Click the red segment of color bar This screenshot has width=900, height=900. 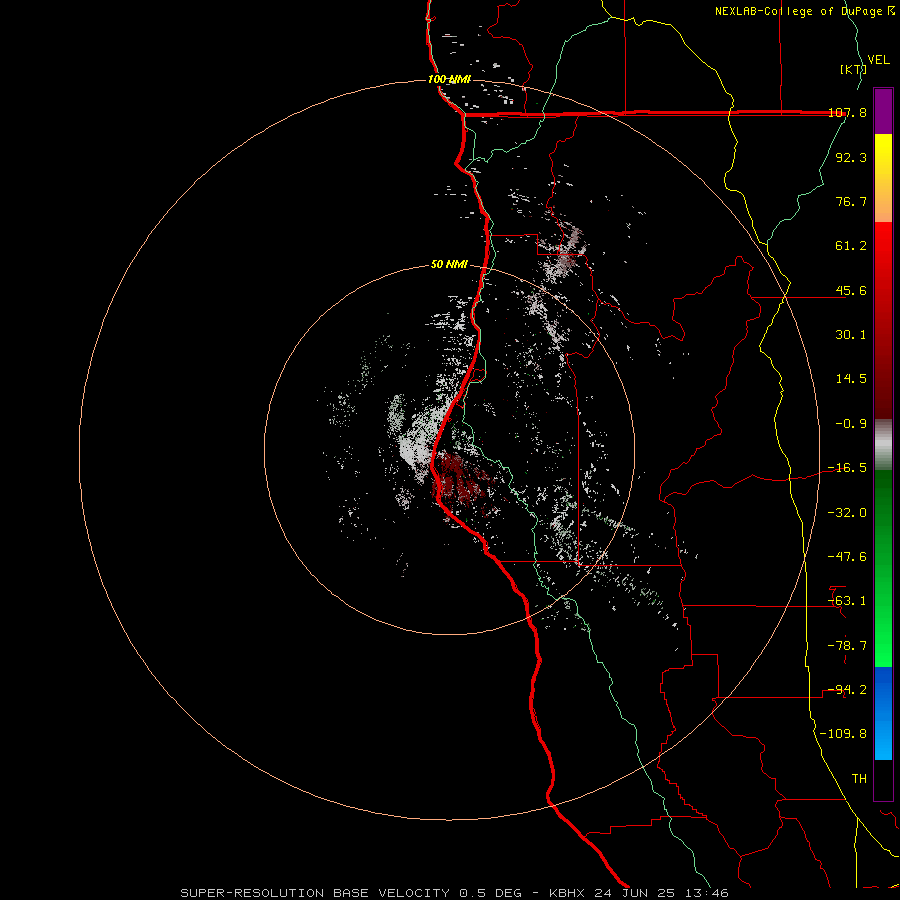click(883, 320)
